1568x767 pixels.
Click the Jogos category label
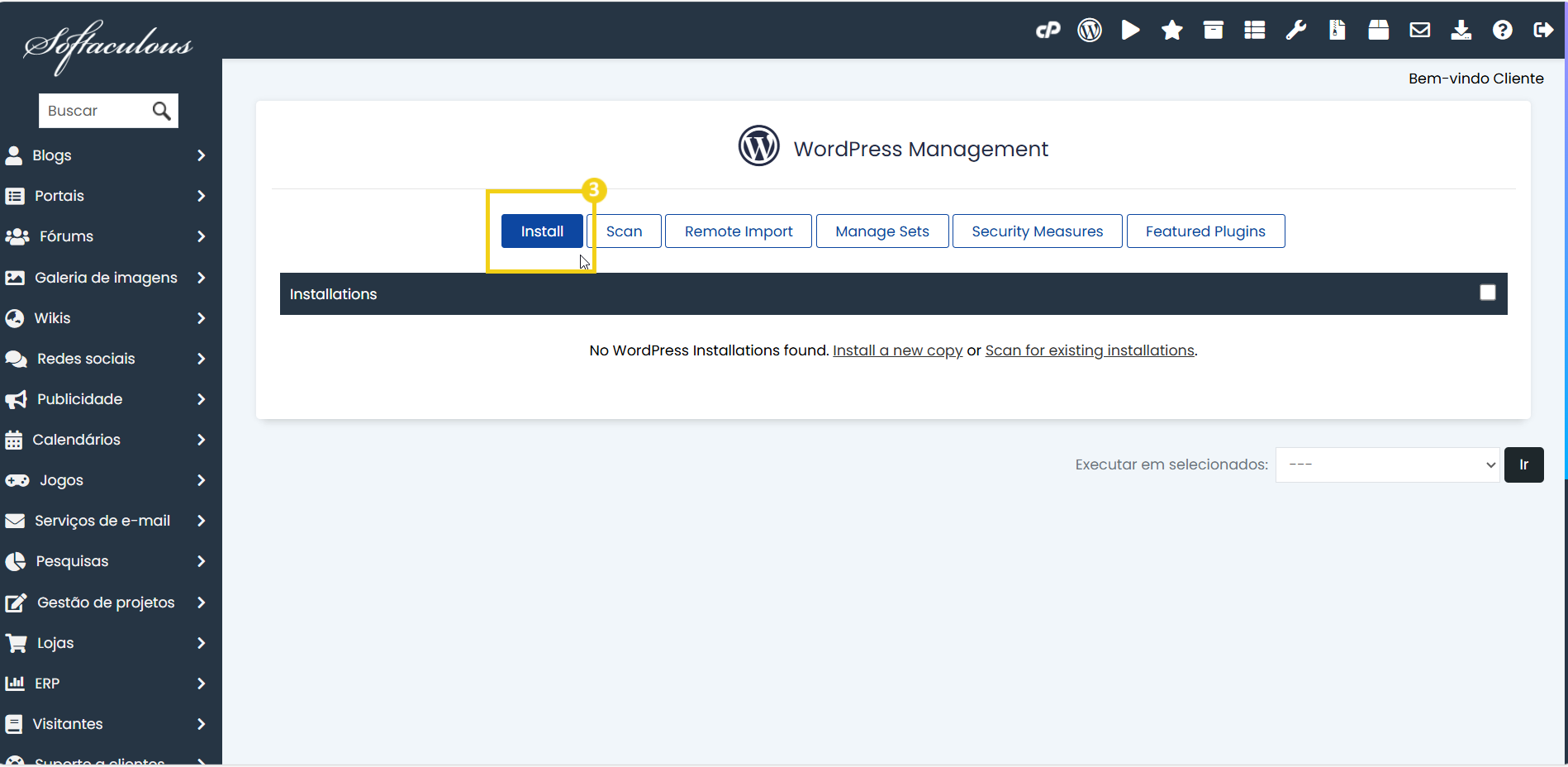(62, 480)
